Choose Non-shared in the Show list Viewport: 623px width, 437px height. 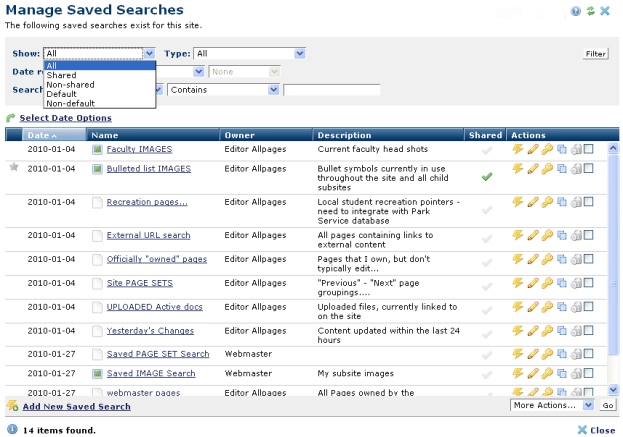[69, 85]
